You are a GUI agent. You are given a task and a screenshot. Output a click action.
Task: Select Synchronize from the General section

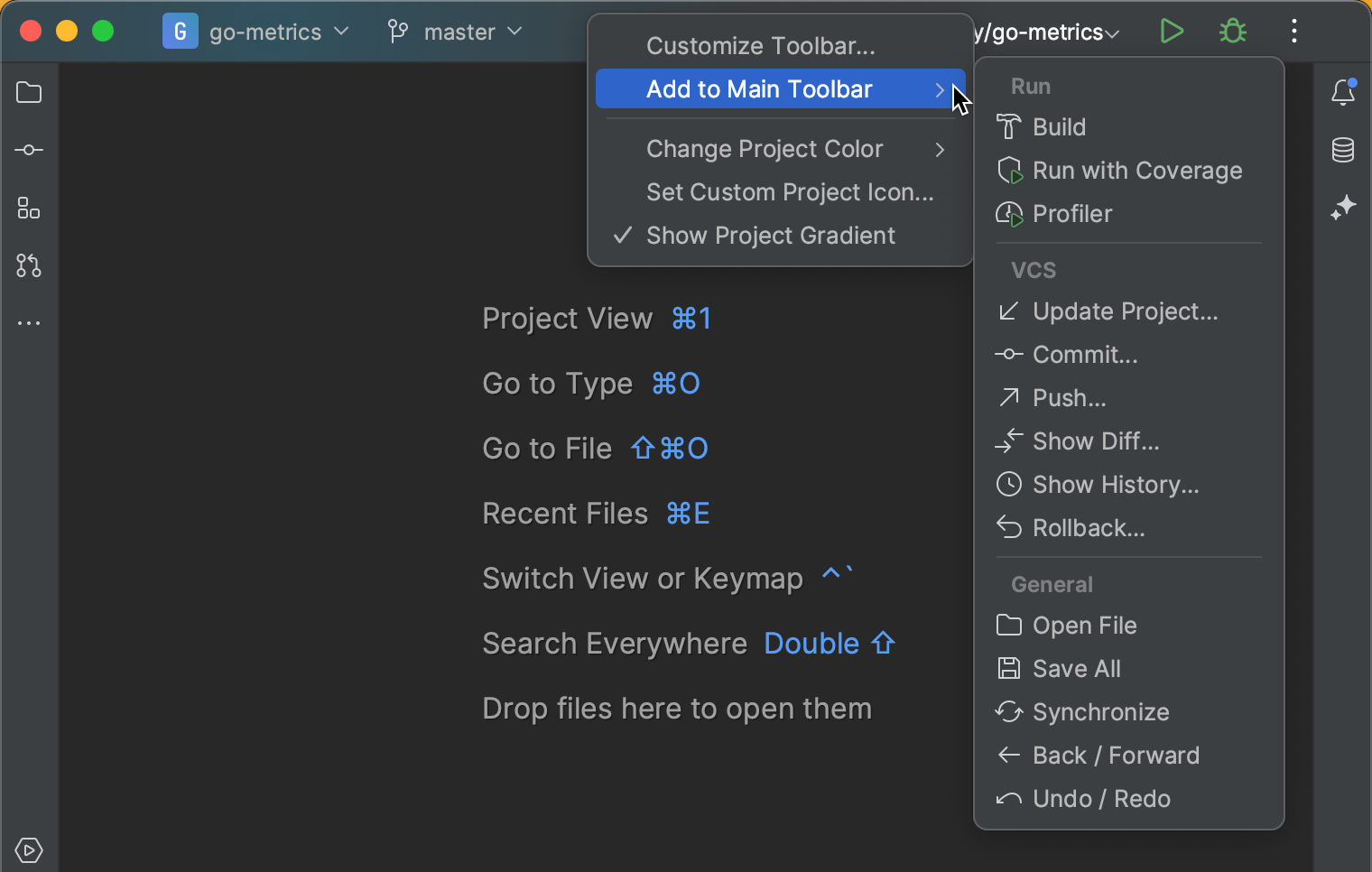[x=1100, y=711]
